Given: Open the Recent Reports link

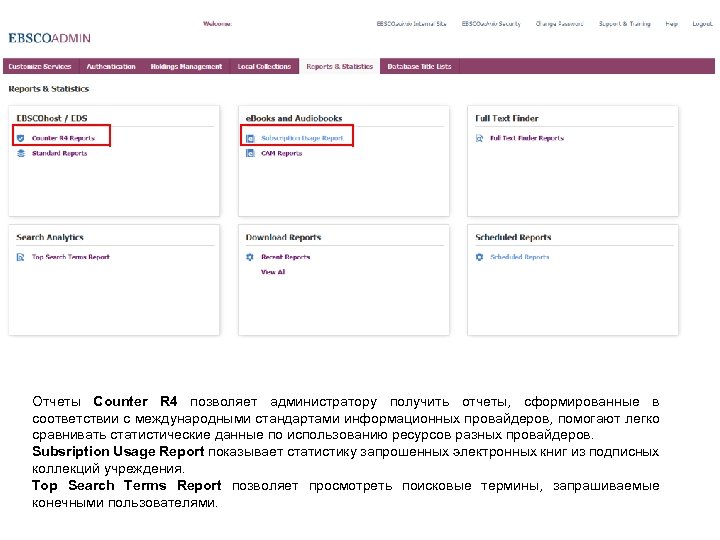Looking at the screenshot, I should 286,257.
